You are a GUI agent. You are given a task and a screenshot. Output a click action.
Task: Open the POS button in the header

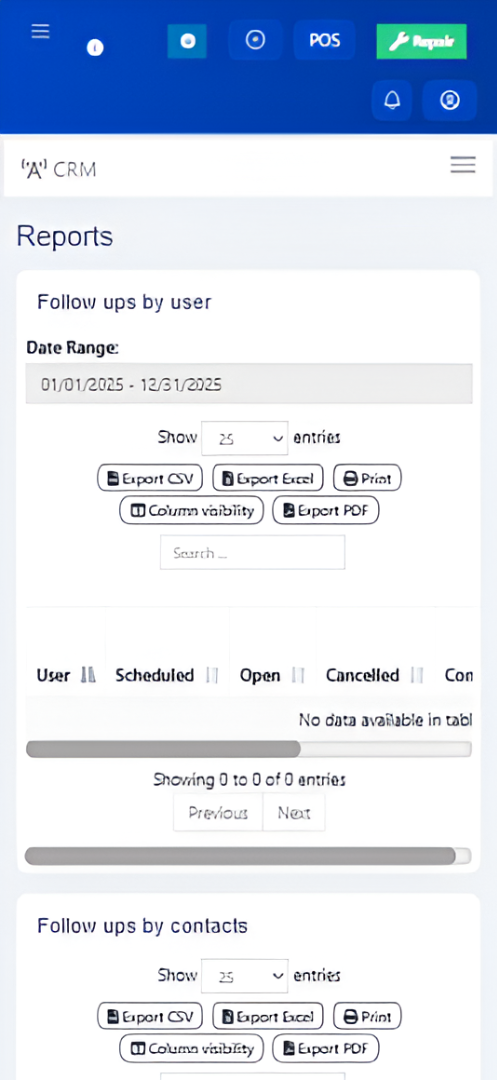[x=324, y=40]
